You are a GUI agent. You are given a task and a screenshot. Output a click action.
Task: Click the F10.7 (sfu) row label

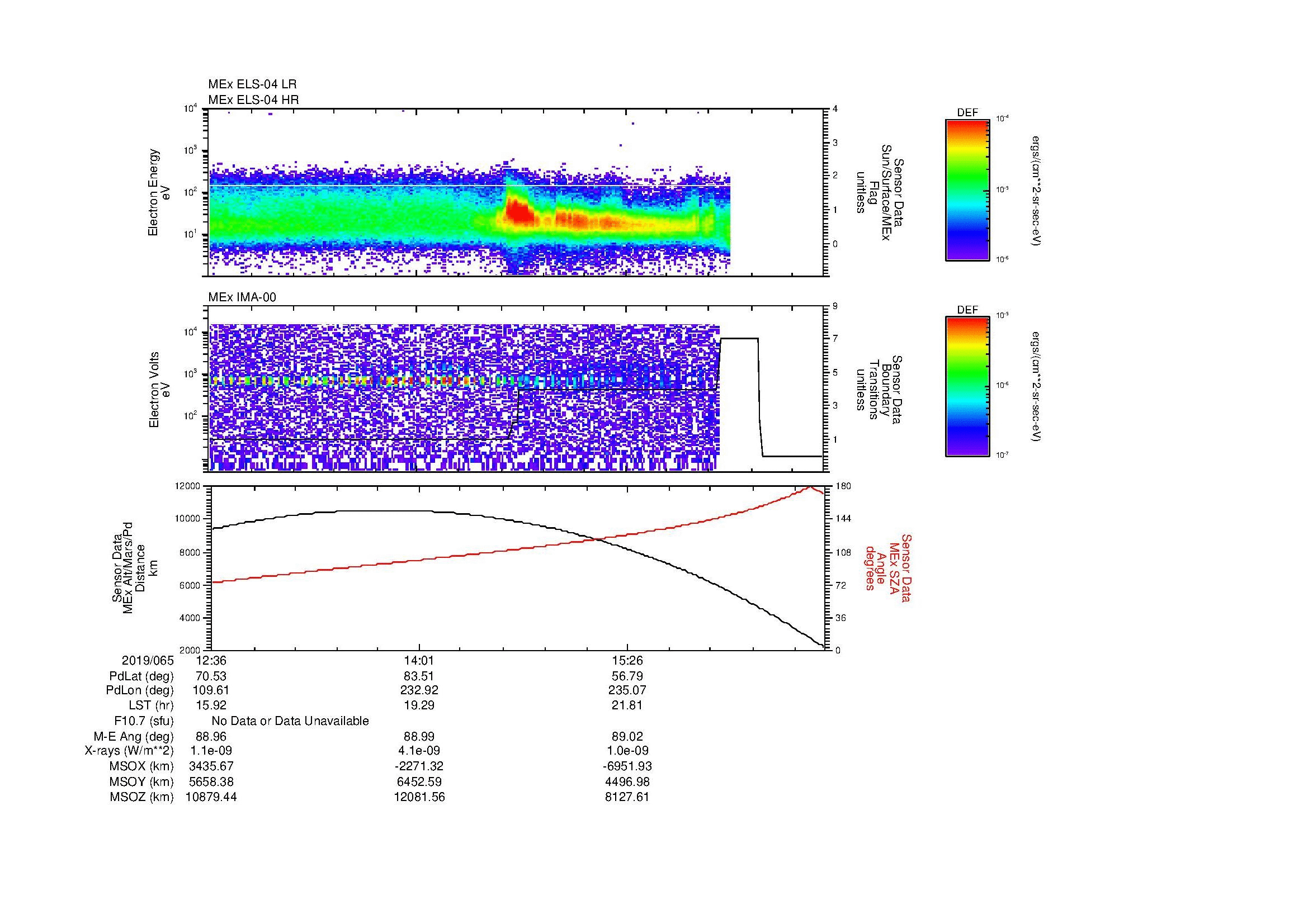click(144, 721)
